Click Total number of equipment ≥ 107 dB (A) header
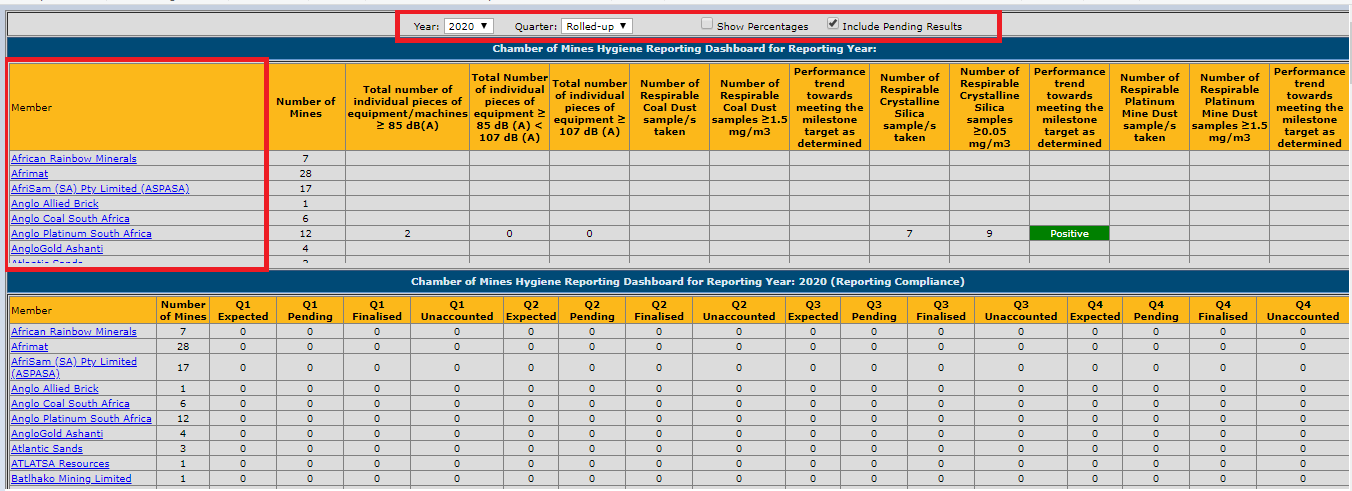The width and height of the screenshot is (1352, 491). [x=590, y=107]
